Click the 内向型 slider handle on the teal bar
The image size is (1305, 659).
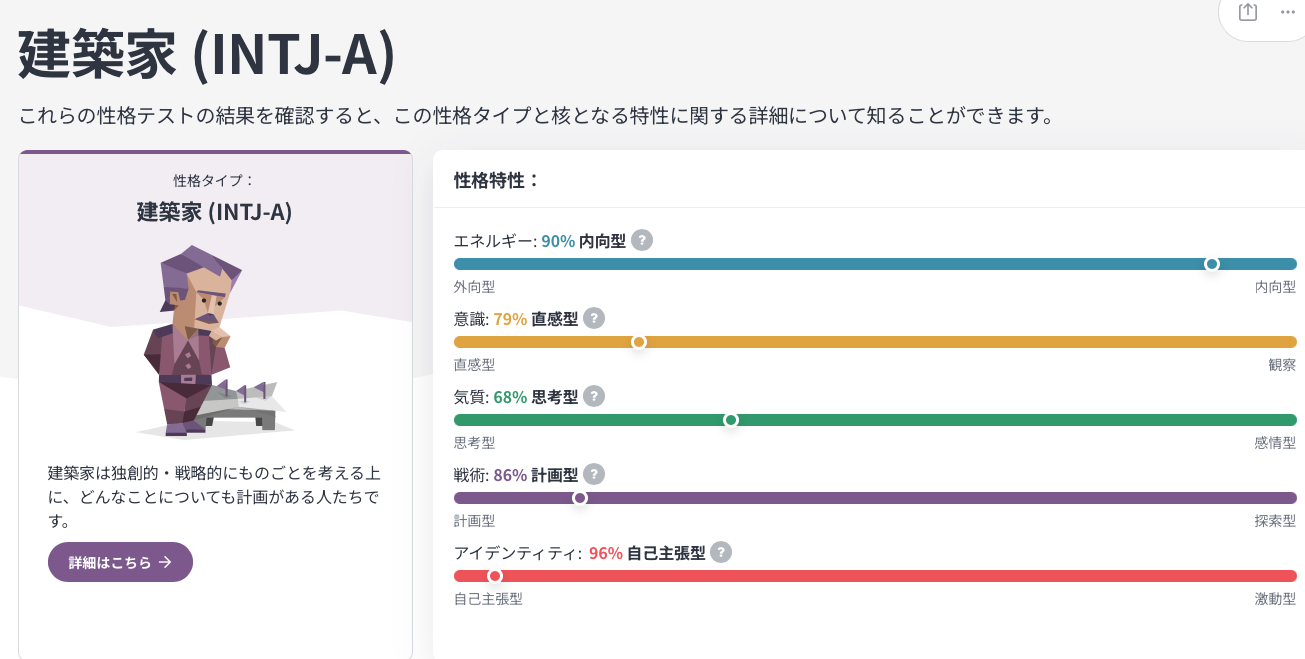(x=1213, y=264)
